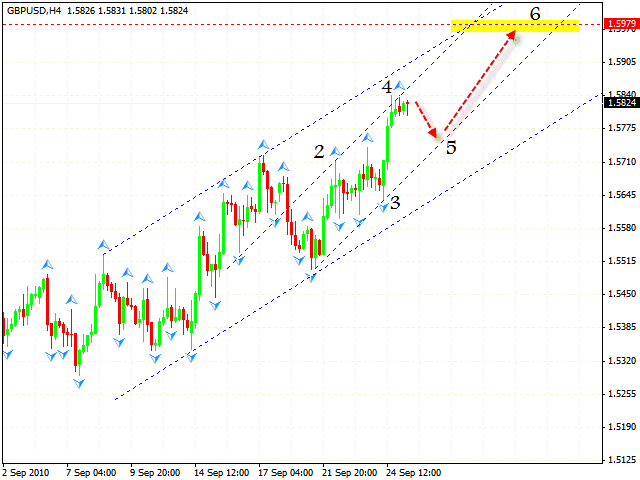This screenshot has width=640, height=480.
Task: Click the red 1.5979 price level tag
Action: click(x=622, y=24)
